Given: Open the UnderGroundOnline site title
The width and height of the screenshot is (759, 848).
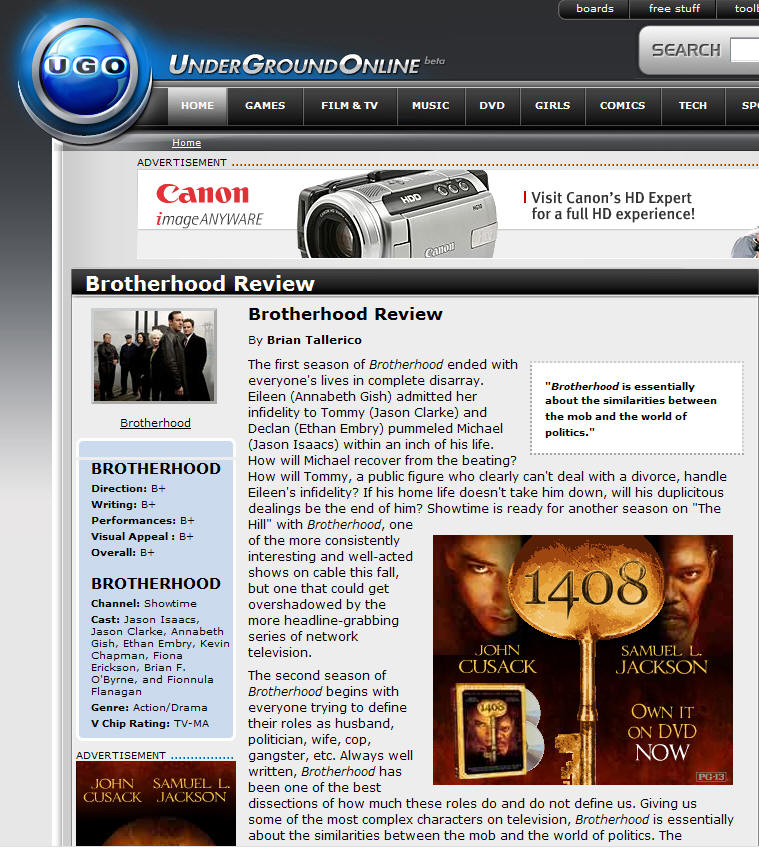Looking at the screenshot, I should coord(294,65).
